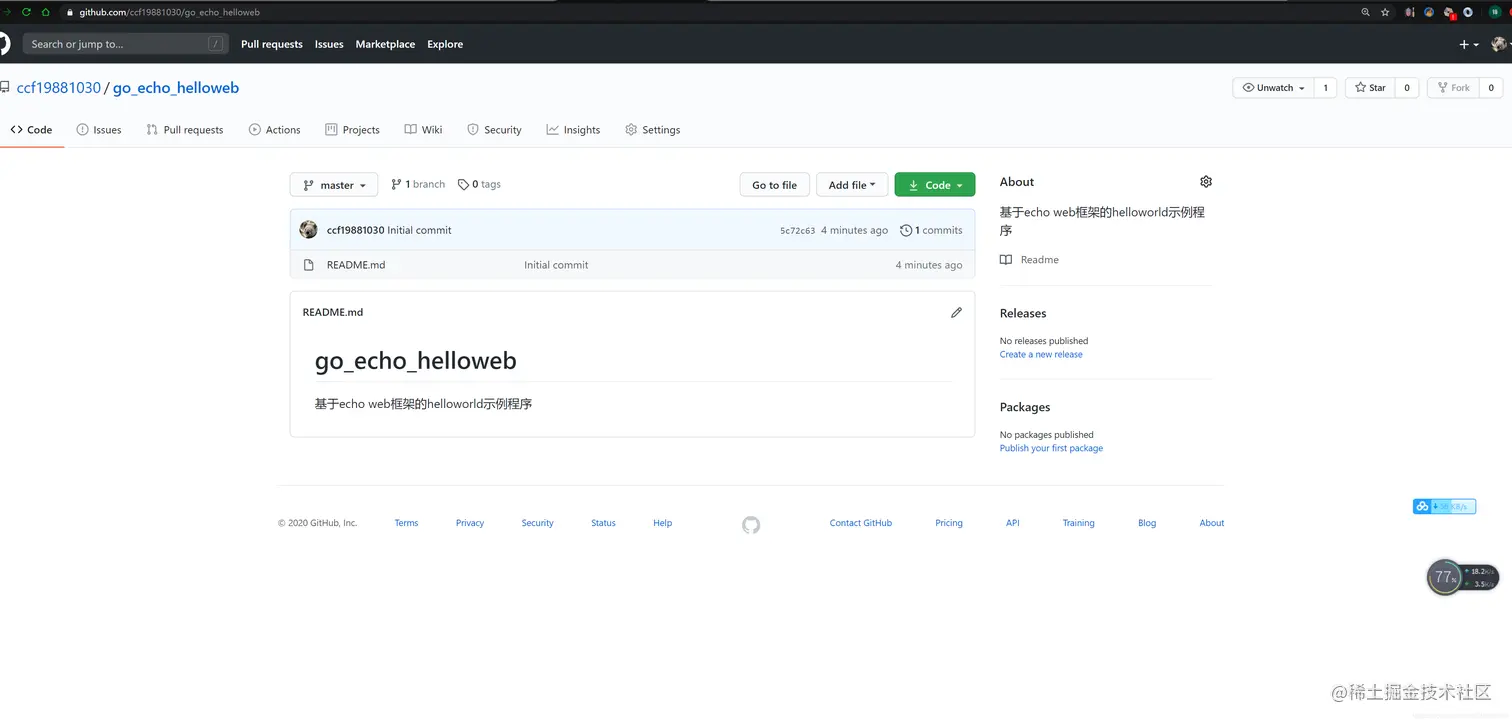The image size is (1512, 723).
Task: Open the Readme section via the book icon
Action: (1004, 259)
